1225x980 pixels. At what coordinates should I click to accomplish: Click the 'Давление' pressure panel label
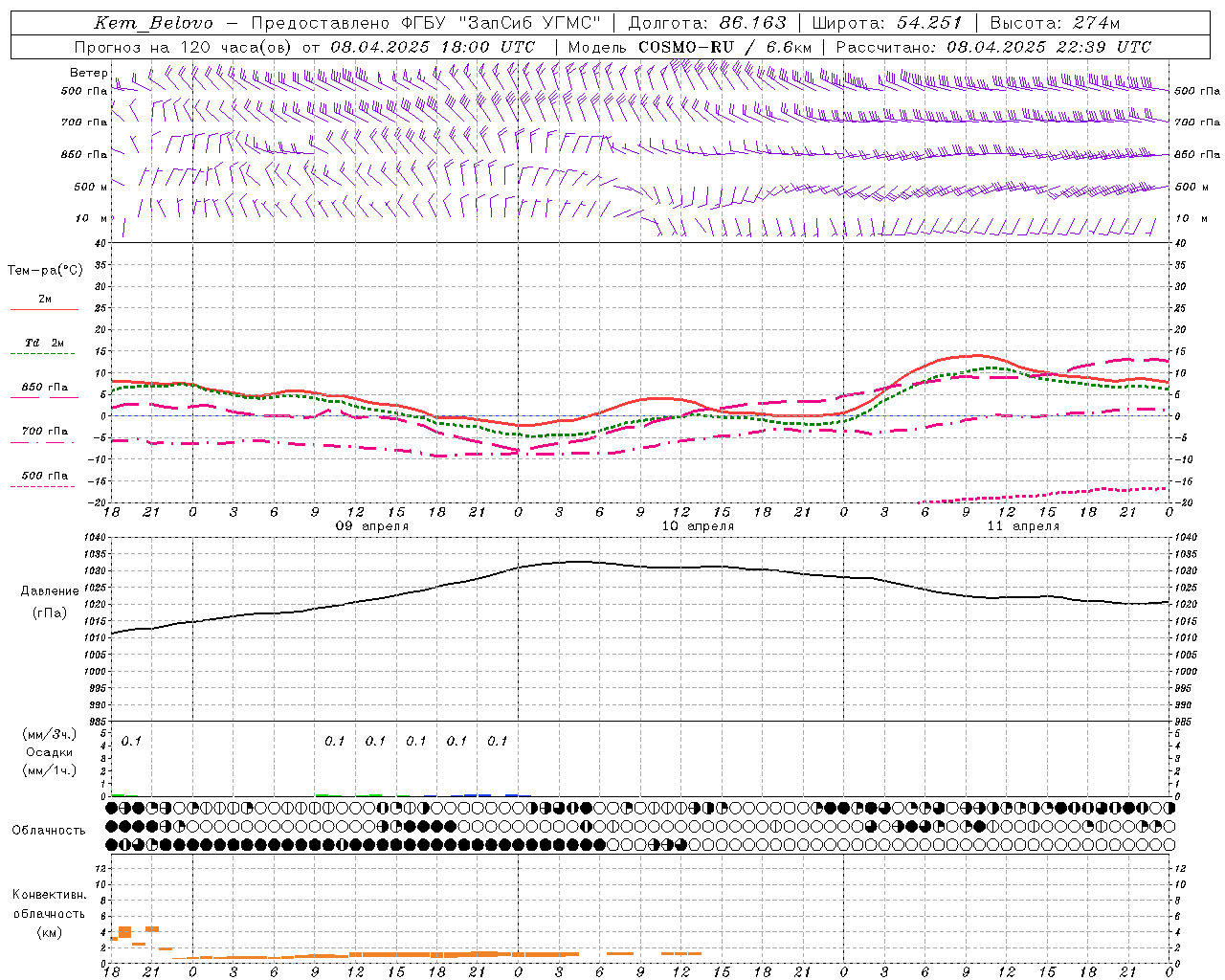[x=49, y=591]
